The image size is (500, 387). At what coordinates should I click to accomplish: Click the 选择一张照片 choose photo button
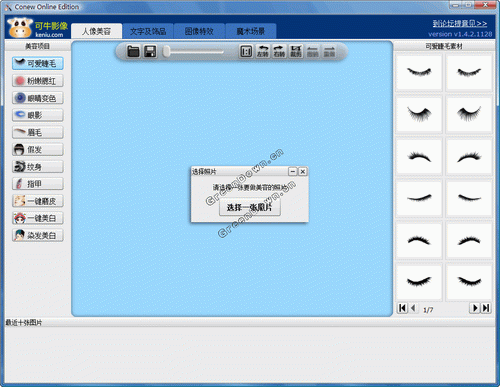250,207
